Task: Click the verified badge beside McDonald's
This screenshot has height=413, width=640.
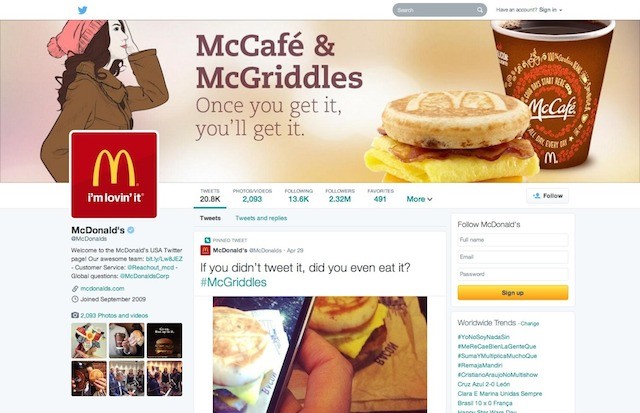Action: (131, 230)
